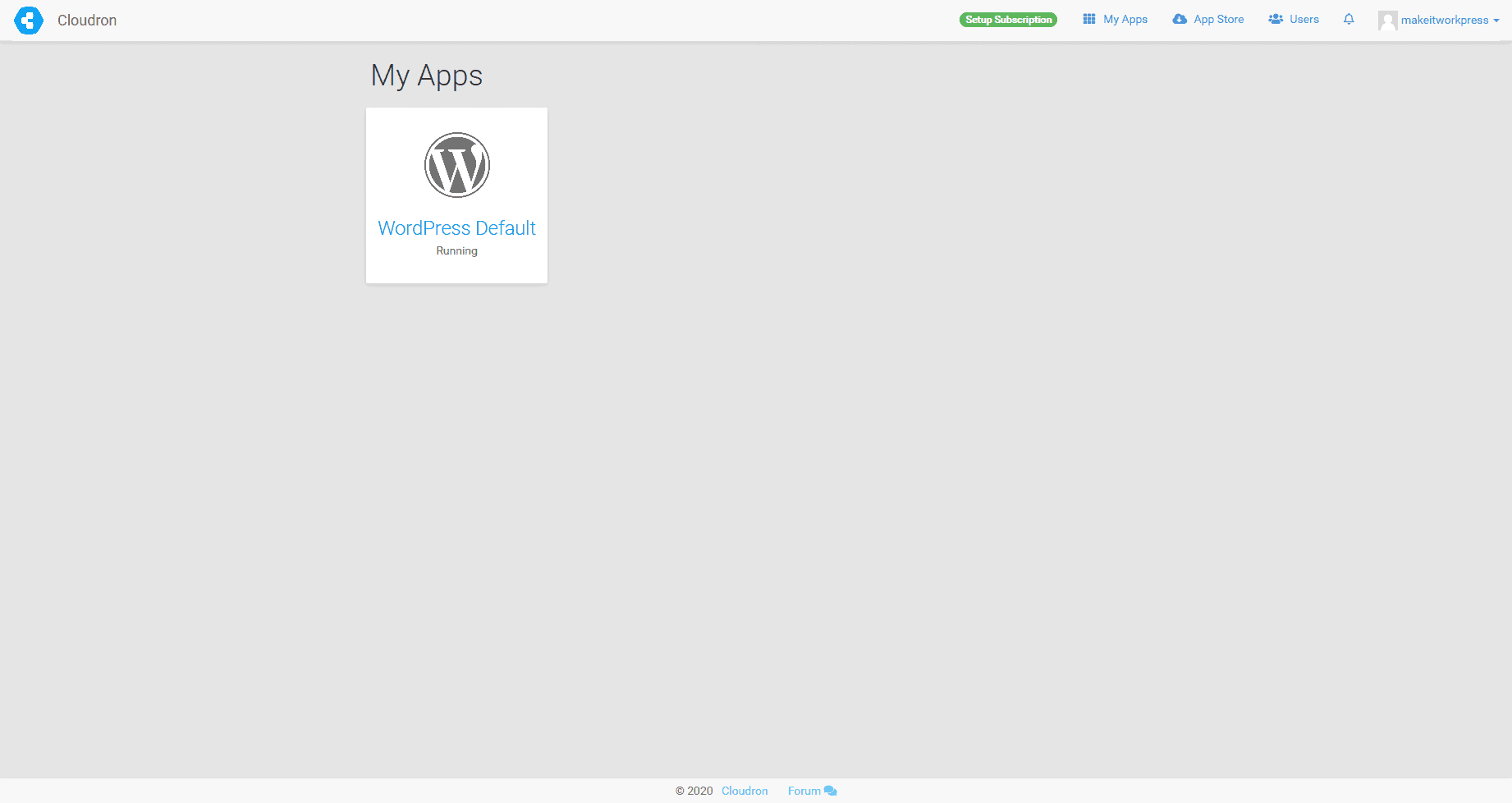1512x803 pixels.
Task: Visit the Forum from the footer
Action: click(804, 791)
